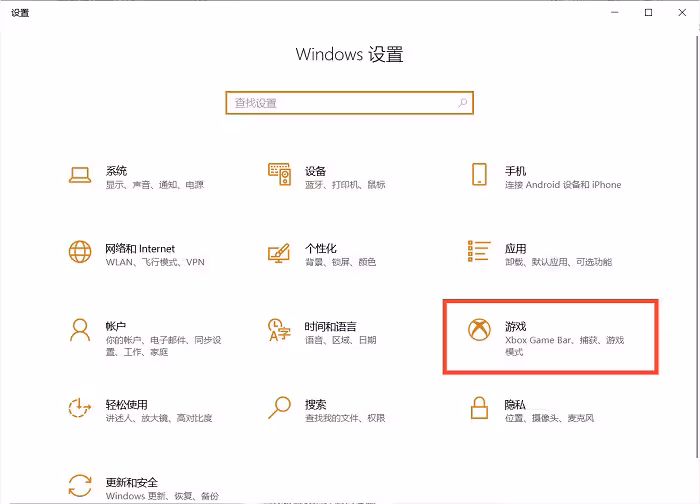Click the 位置、摄像头、麦克风 description
Screen dimensions: 700x504
pyautogui.click(x=550, y=418)
